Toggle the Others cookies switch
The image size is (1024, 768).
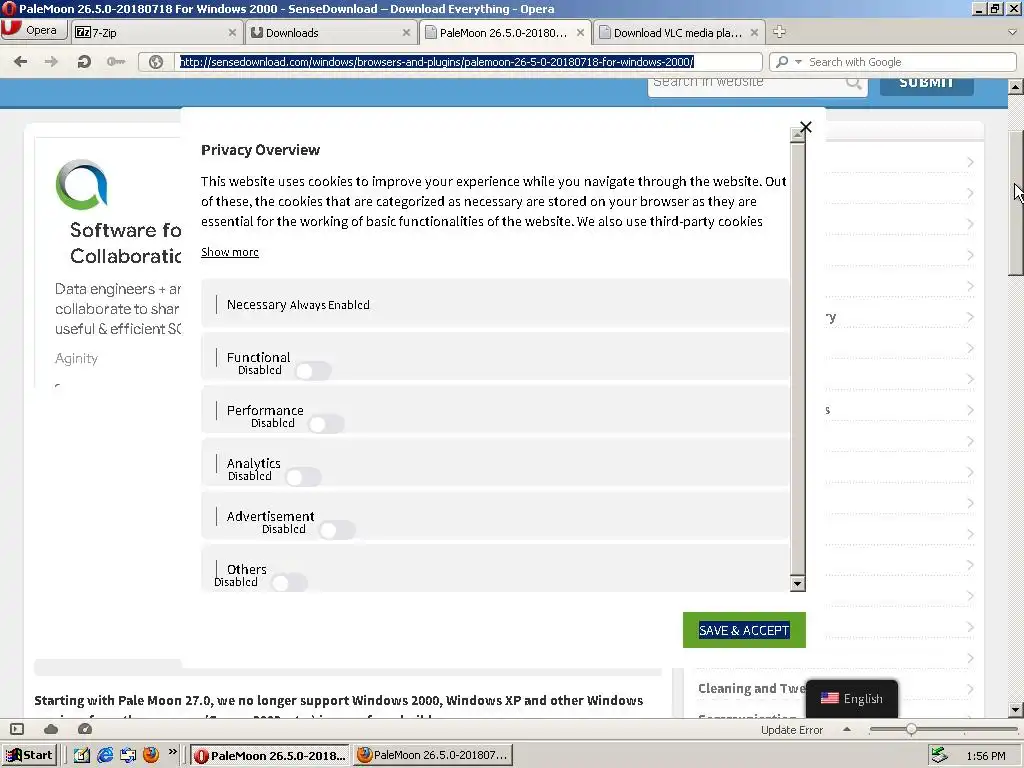point(289,583)
